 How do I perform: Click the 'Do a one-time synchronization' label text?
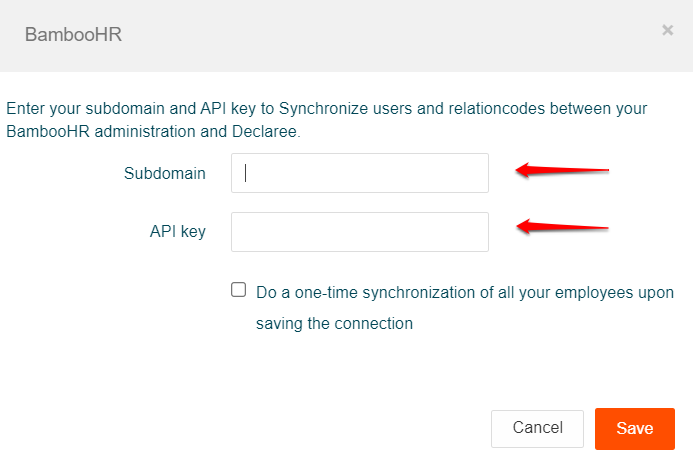(x=465, y=292)
